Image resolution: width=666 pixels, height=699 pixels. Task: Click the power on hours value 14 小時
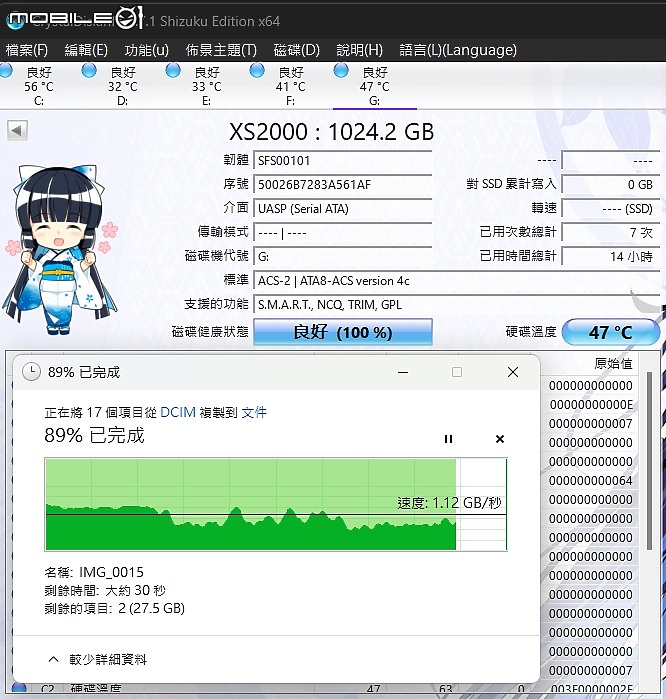pos(611,257)
